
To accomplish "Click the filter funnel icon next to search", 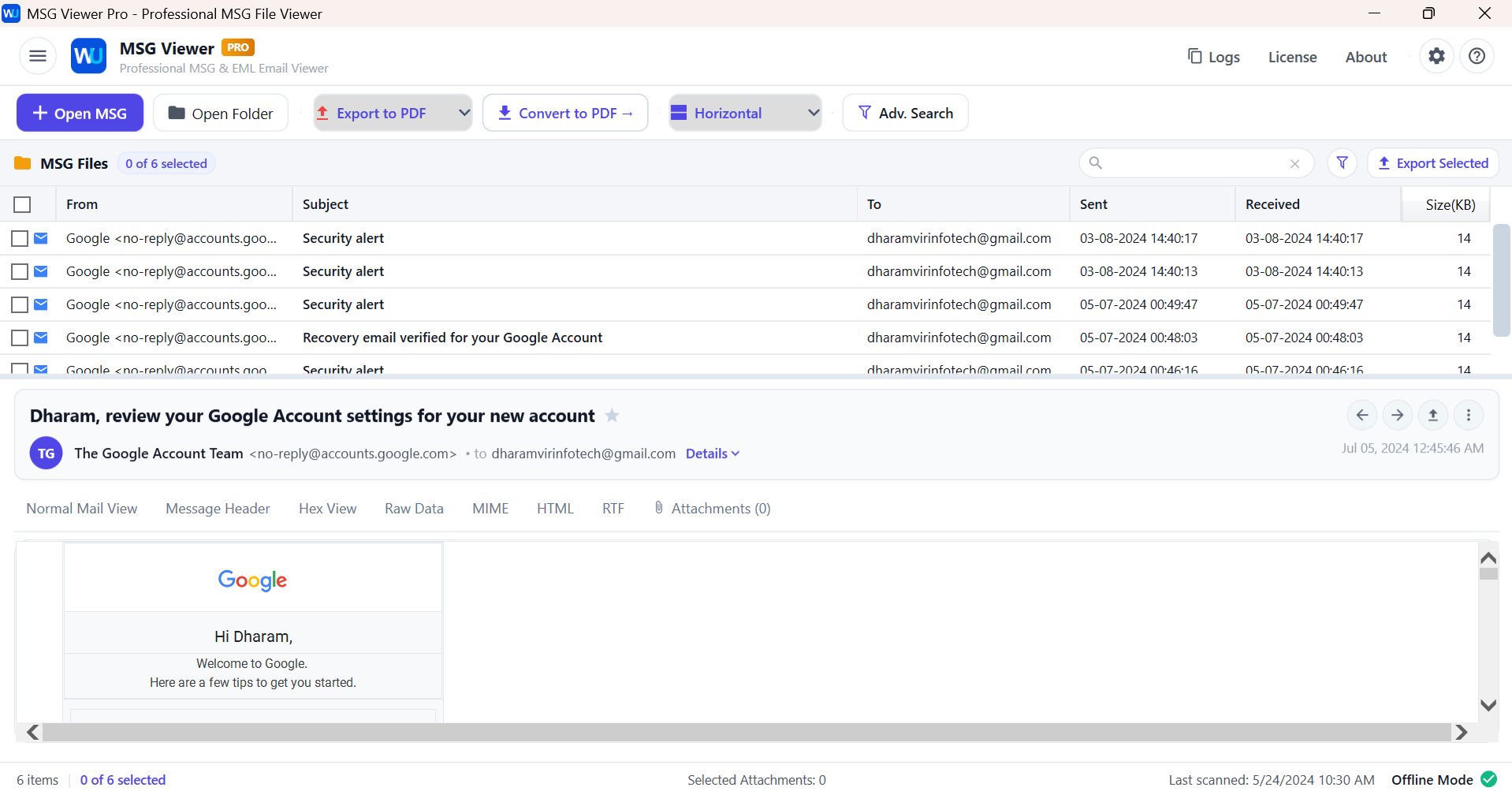I will [x=1342, y=163].
